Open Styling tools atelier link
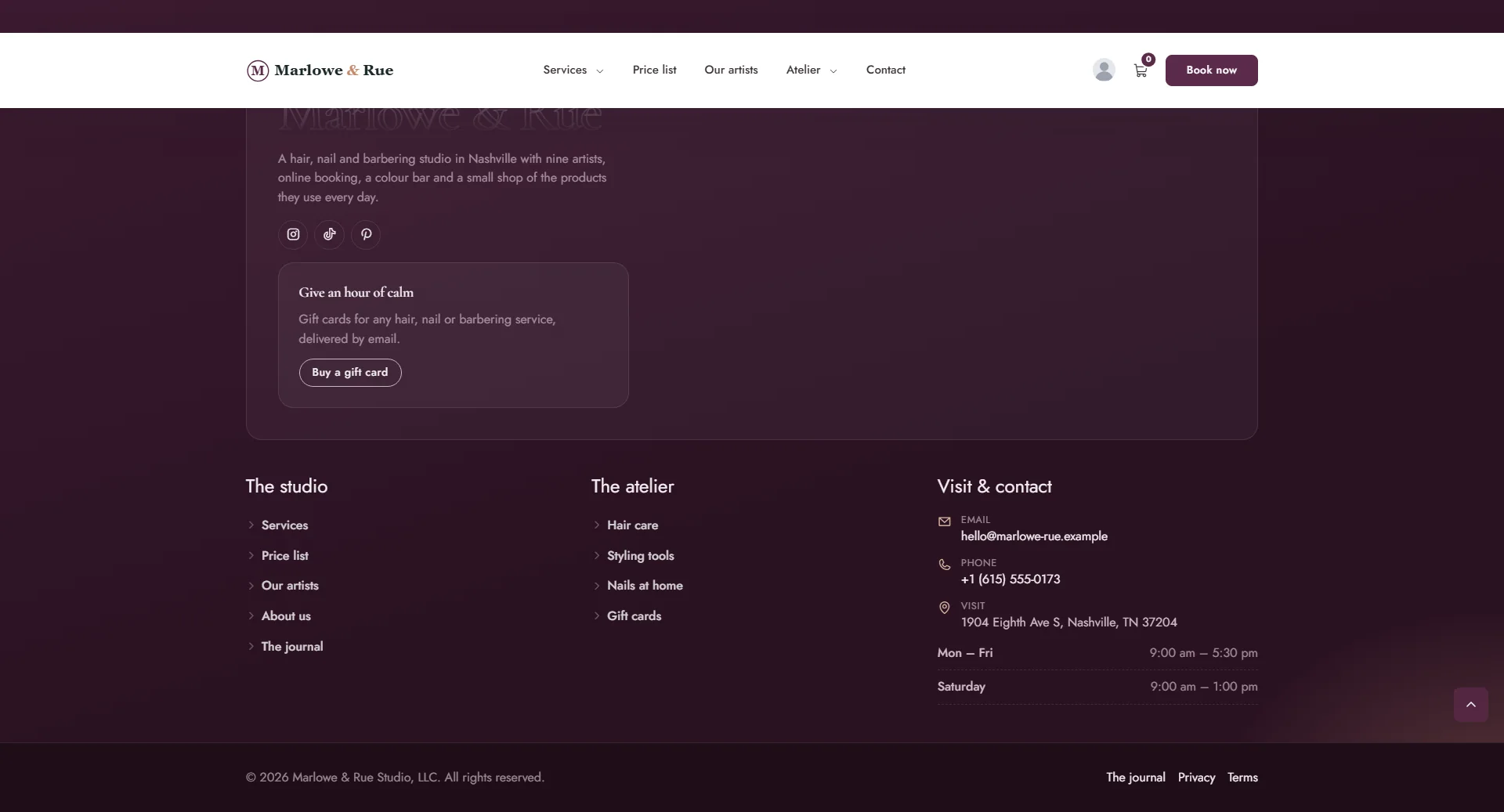1504x812 pixels. pos(640,556)
